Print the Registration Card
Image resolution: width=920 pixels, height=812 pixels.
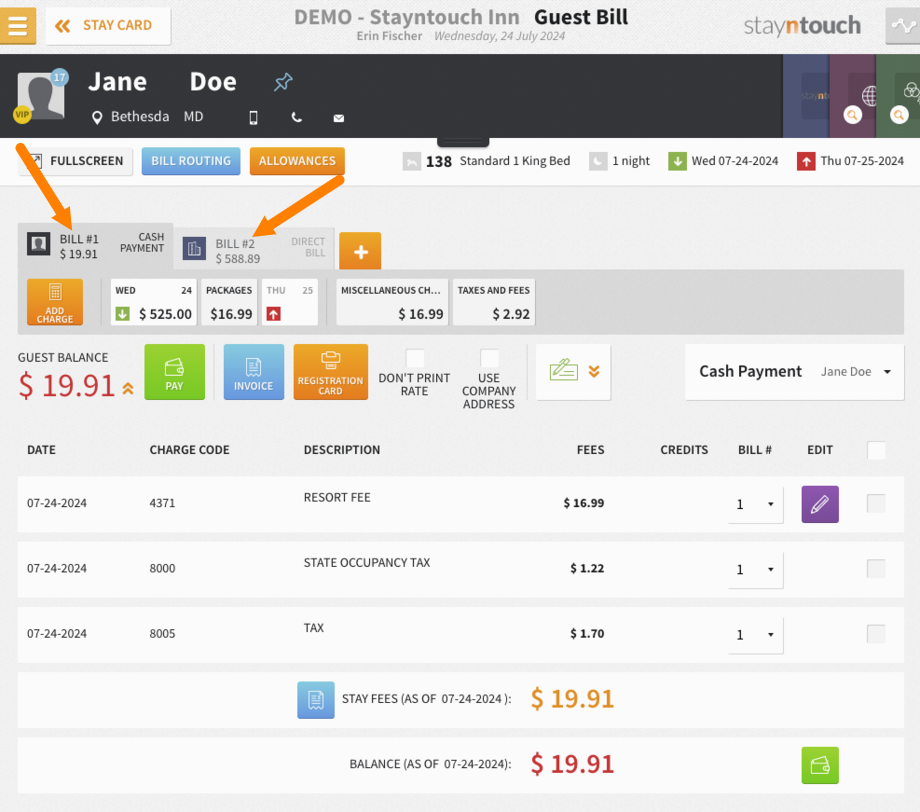click(x=330, y=372)
